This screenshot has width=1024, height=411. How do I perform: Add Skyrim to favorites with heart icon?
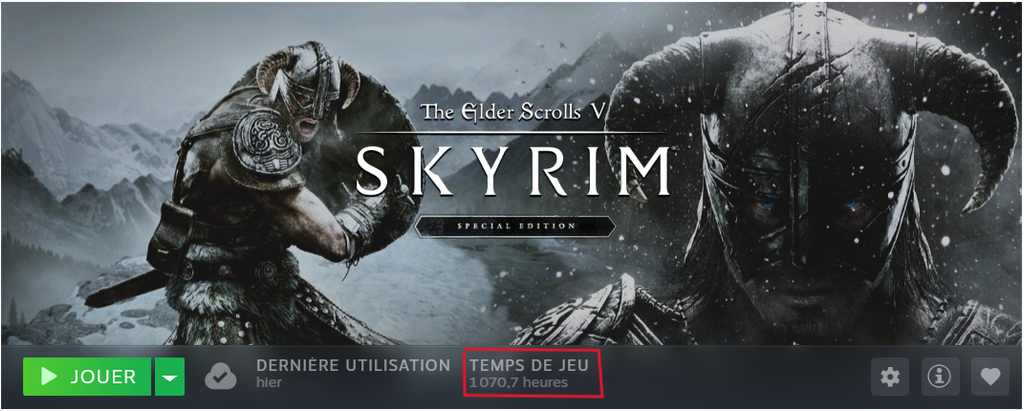pyautogui.click(x=990, y=376)
